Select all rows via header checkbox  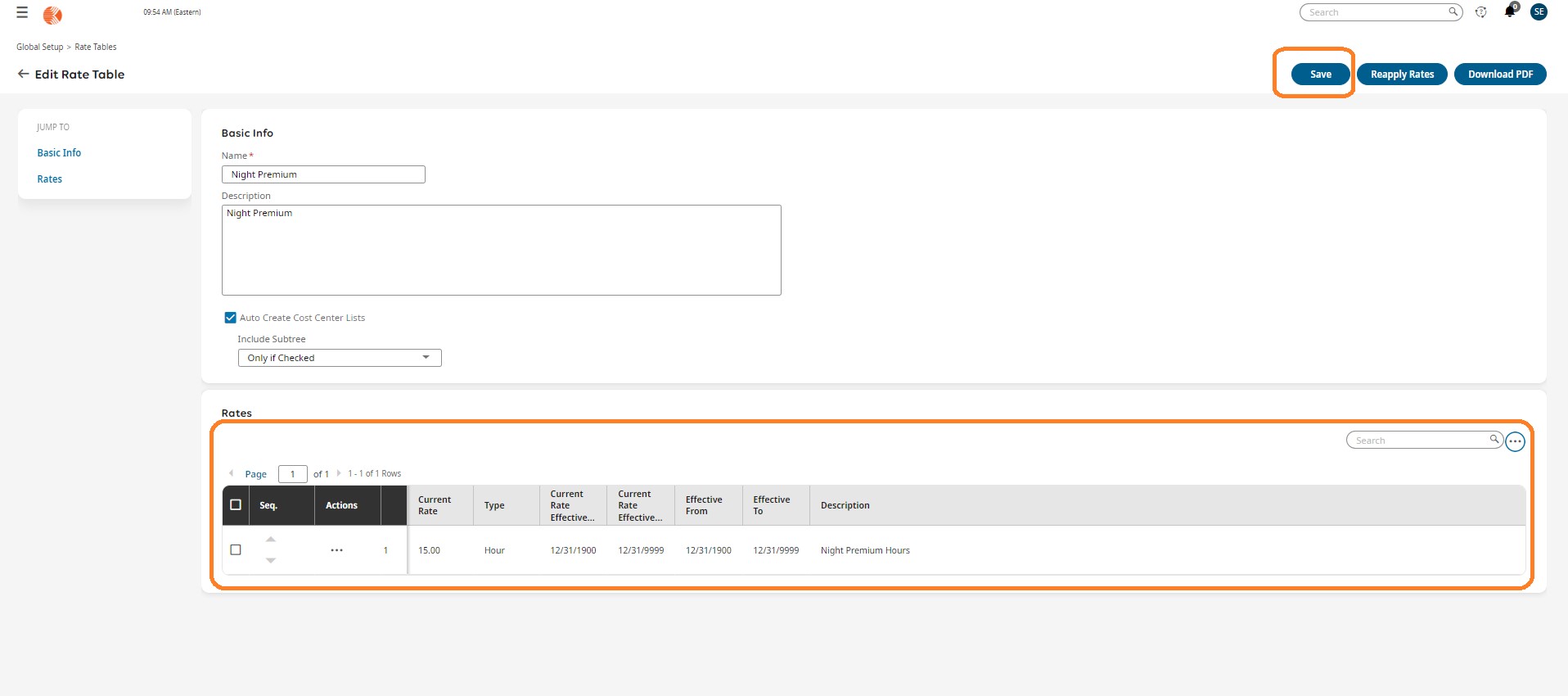click(x=236, y=505)
